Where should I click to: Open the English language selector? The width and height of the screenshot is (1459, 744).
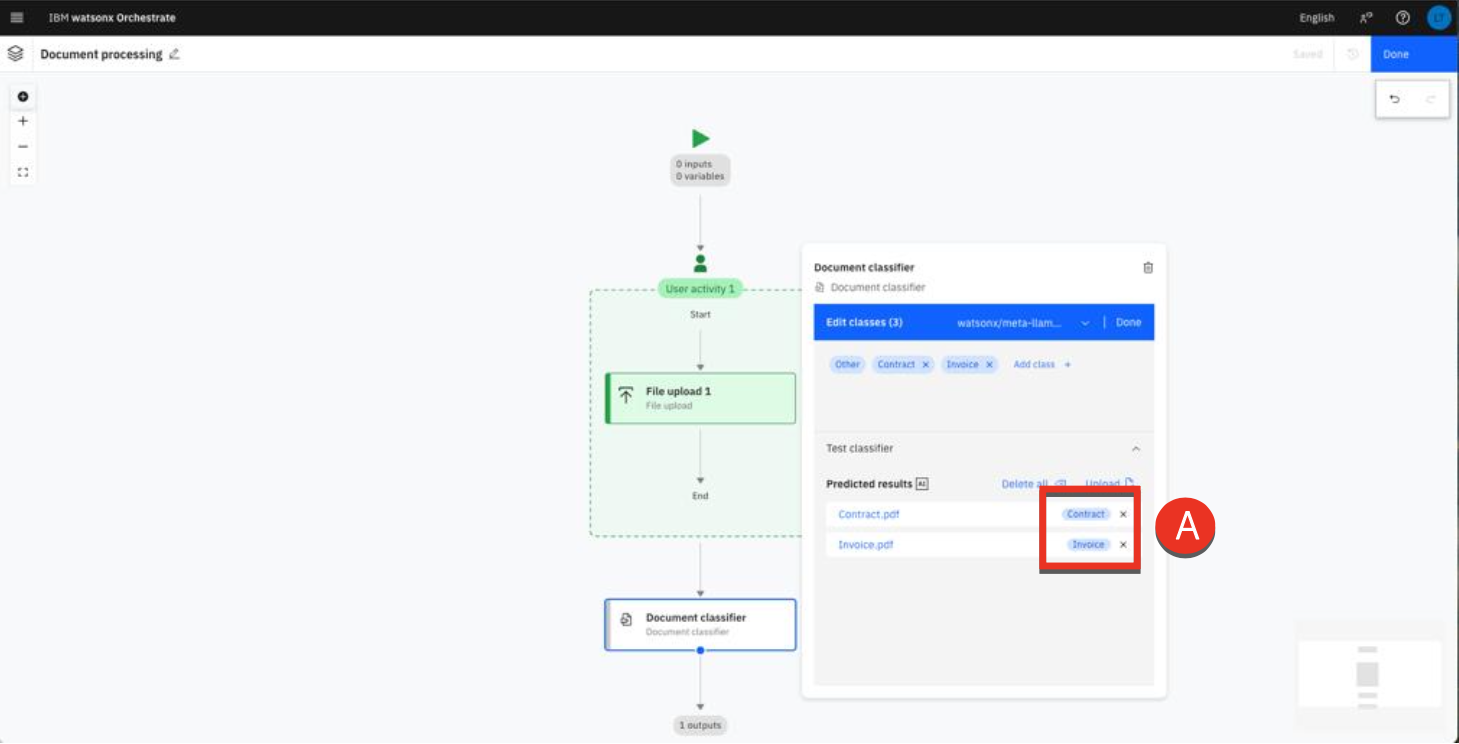click(x=1316, y=18)
